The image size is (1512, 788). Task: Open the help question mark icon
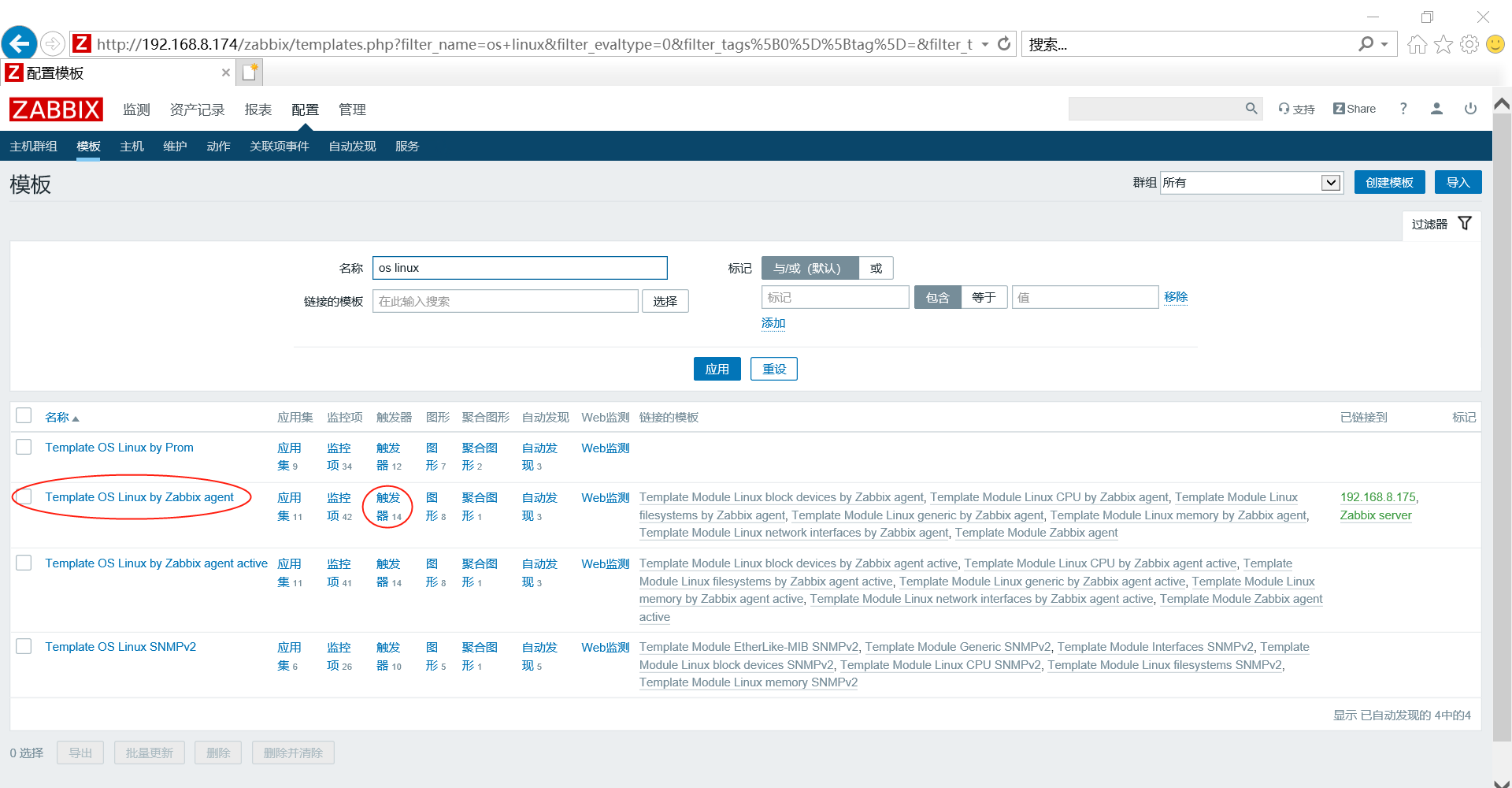point(1403,109)
